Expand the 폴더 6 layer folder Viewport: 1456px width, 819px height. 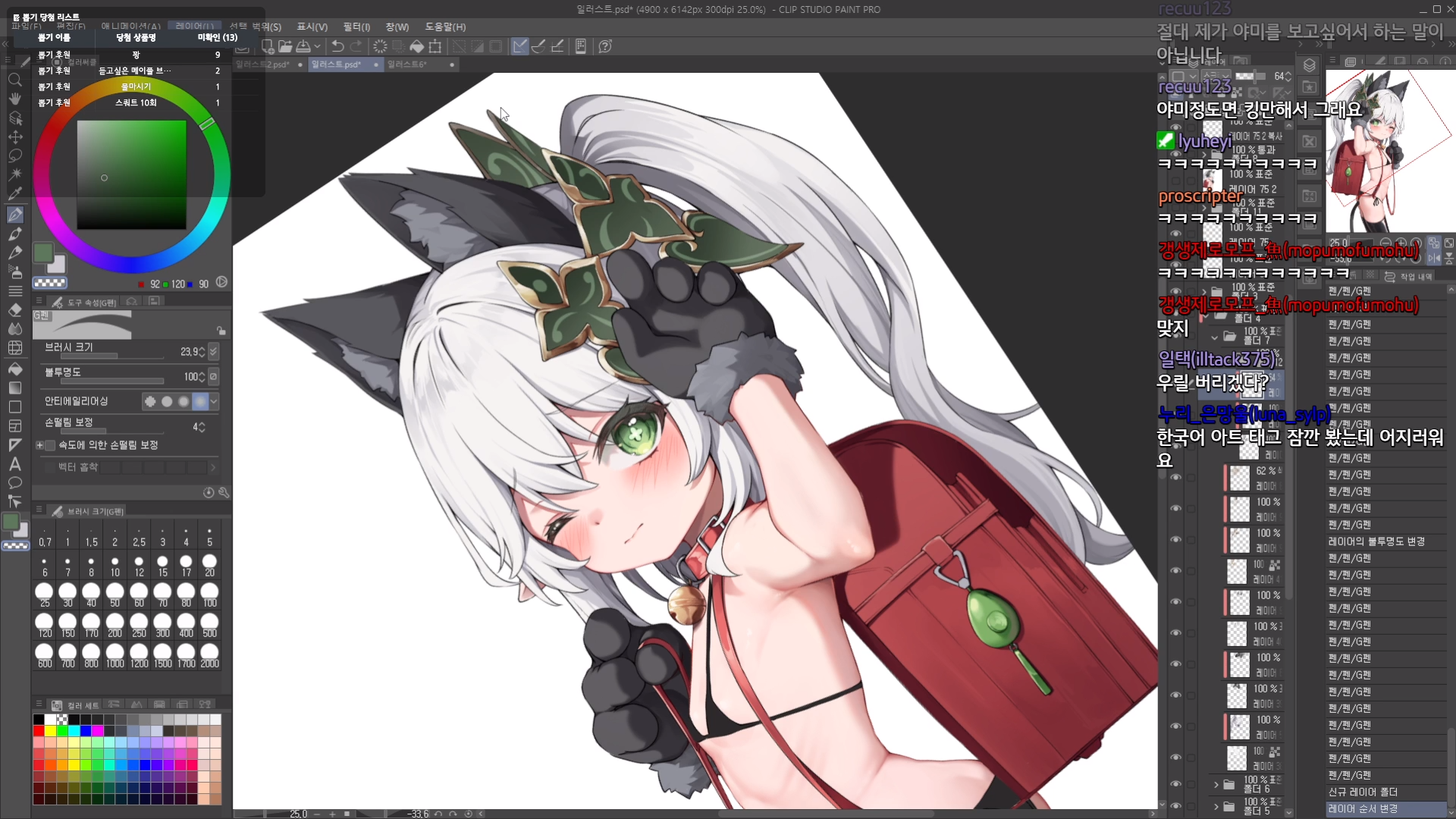point(1216,784)
